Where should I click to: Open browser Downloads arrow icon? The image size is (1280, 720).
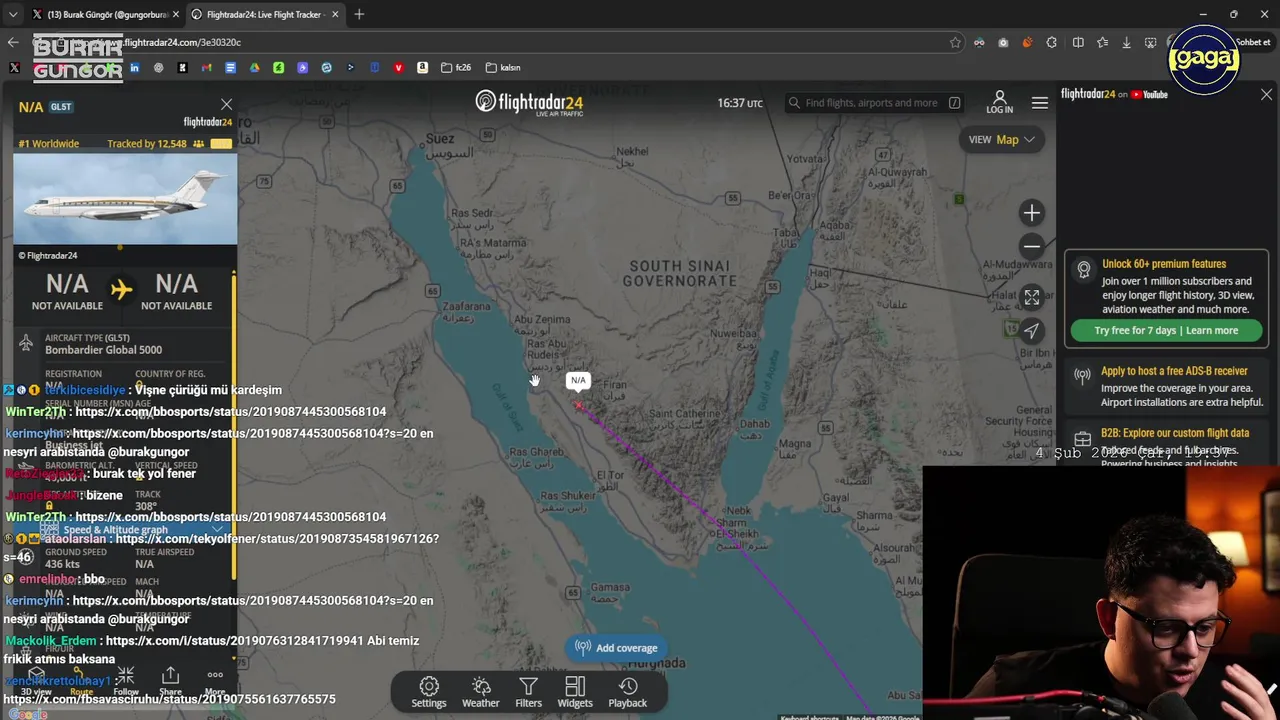pyautogui.click(x=1126, y=42)
